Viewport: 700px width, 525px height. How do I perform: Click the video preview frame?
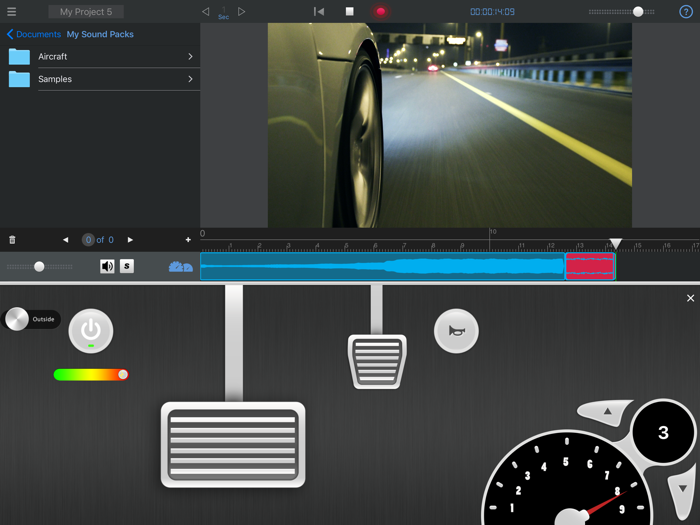(x=450, y=125)
